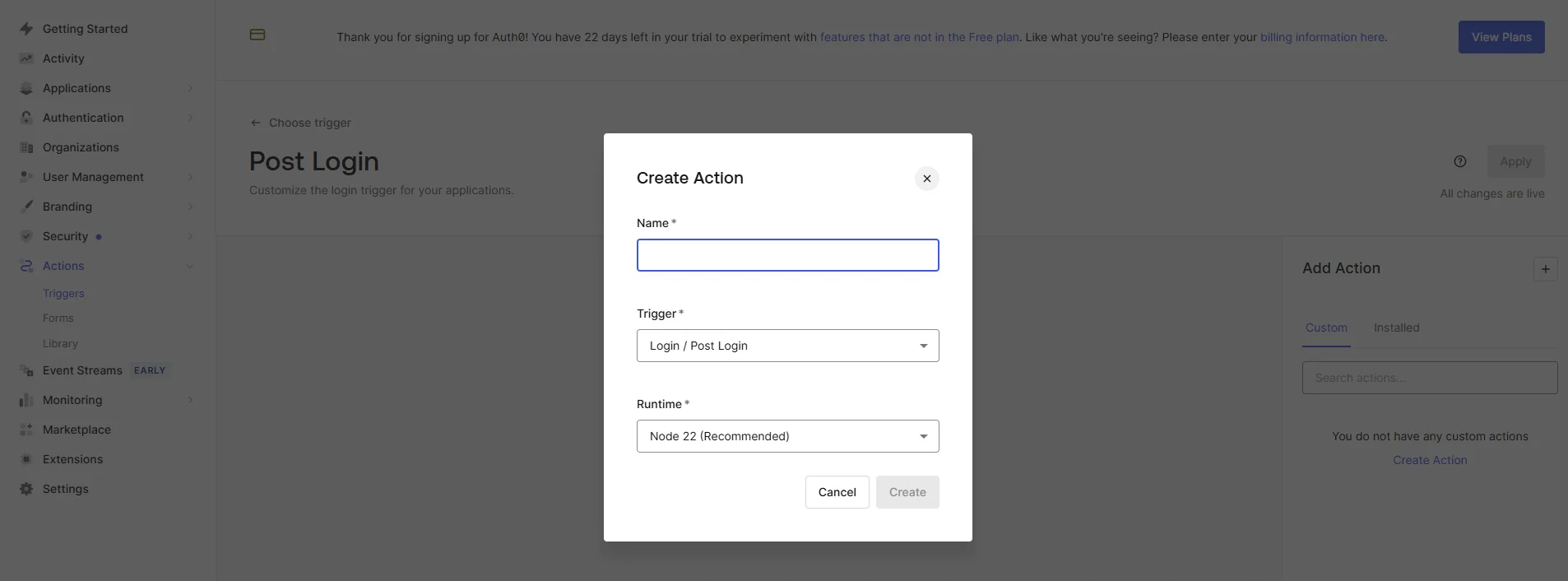
Task: Collapse the Actions menu chevron
Action: coord(190,266)
